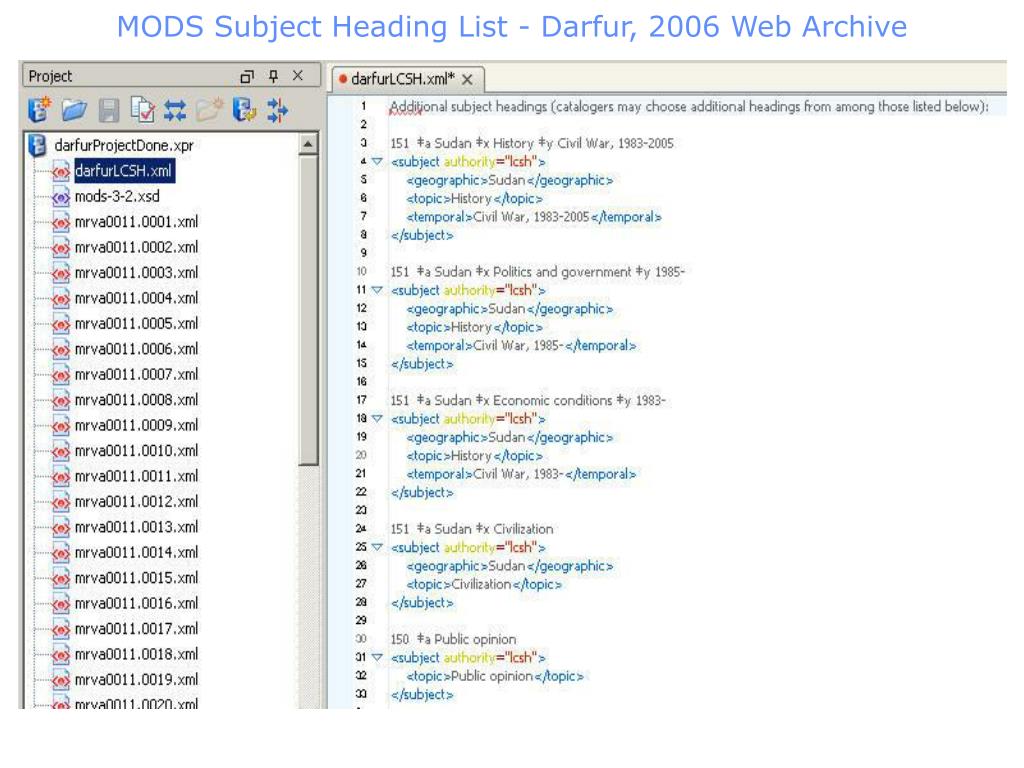Select the darfurLCSH.xml editor tab

403,79
